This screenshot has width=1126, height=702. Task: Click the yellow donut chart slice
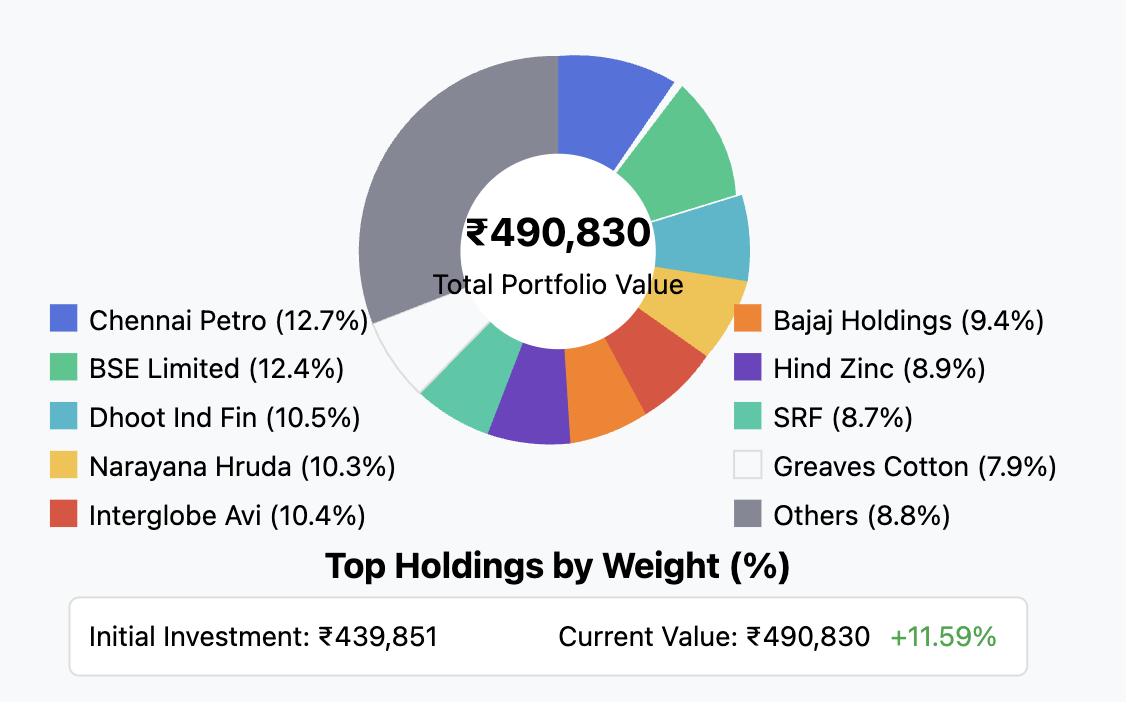pos(697,311)
